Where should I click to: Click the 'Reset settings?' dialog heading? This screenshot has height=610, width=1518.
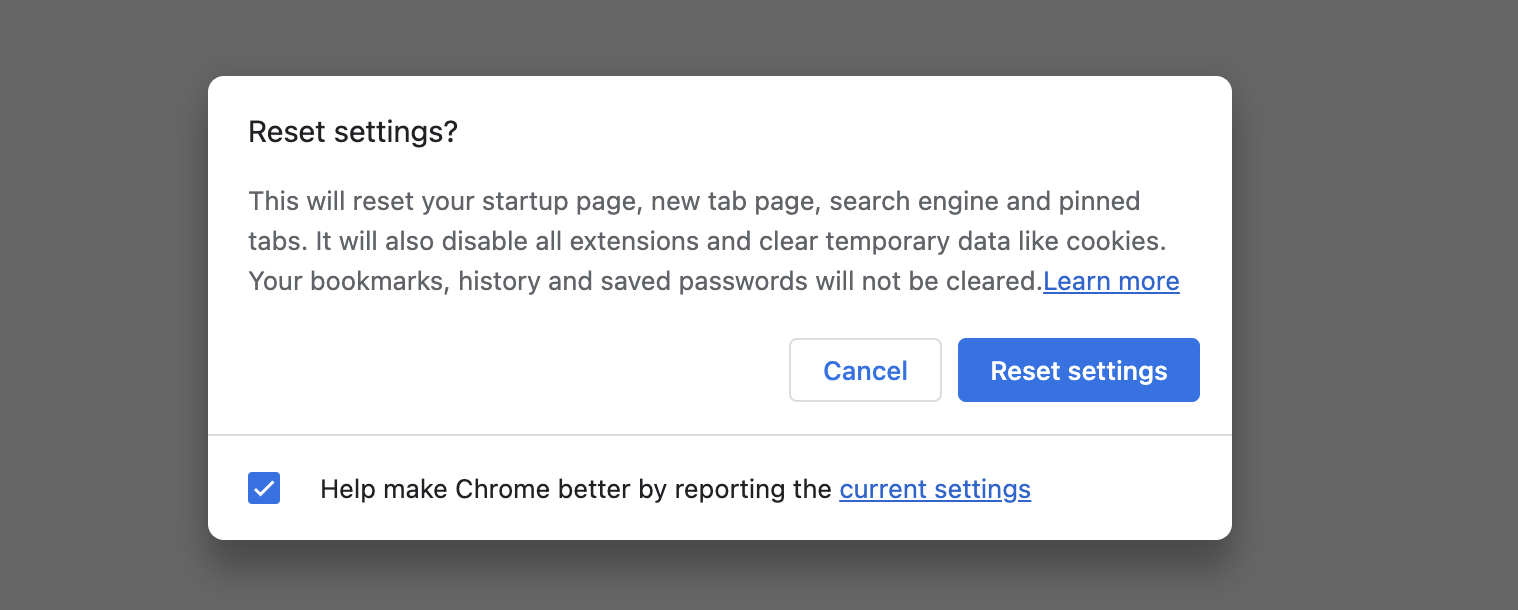click(x=352, y=132)
